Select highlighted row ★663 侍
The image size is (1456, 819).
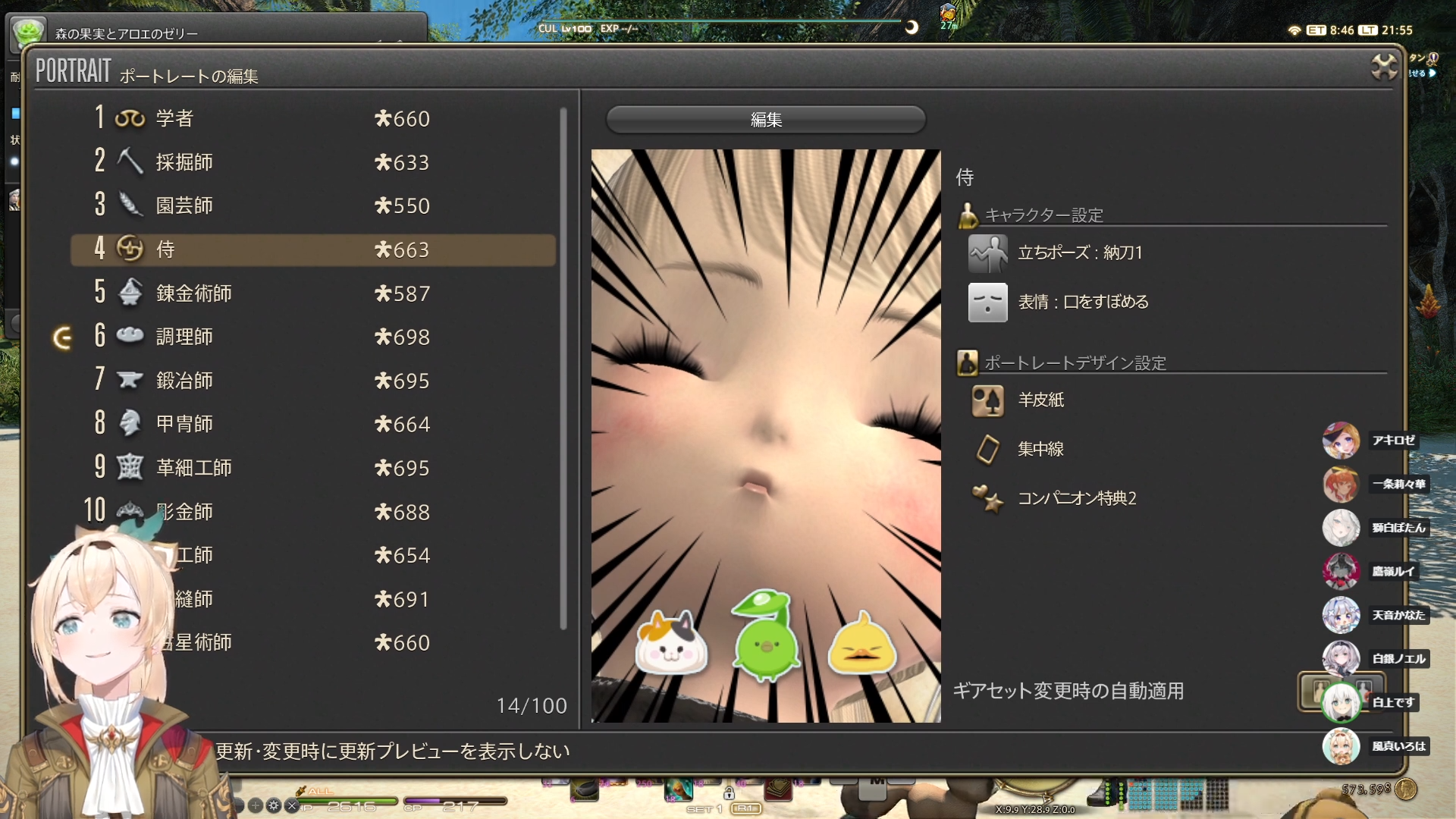(x=313, y=249)
